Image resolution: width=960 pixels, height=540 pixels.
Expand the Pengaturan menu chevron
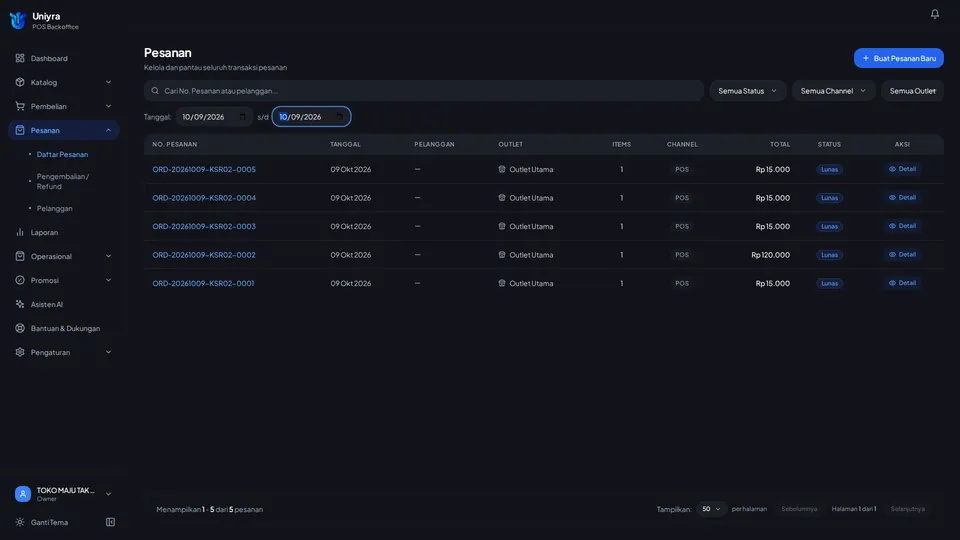[x=108, y=352]
